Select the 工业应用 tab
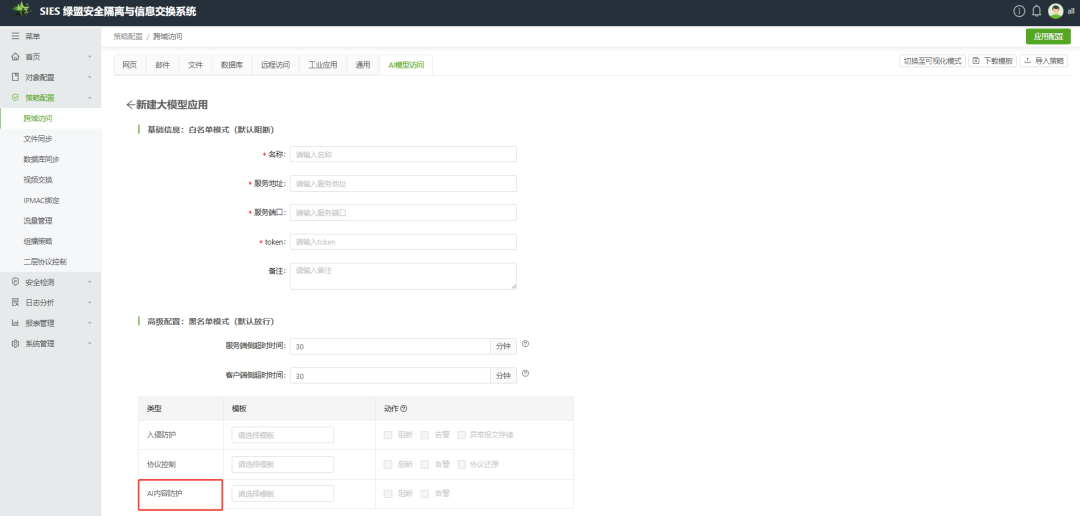The height and width of the screenshot is (516, 1080). point(322,65)
